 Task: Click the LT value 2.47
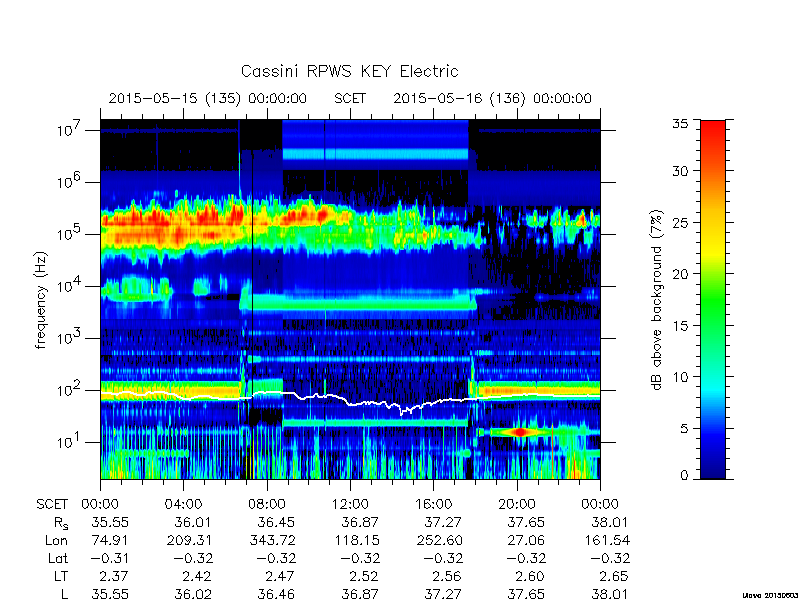coord(280,577)
